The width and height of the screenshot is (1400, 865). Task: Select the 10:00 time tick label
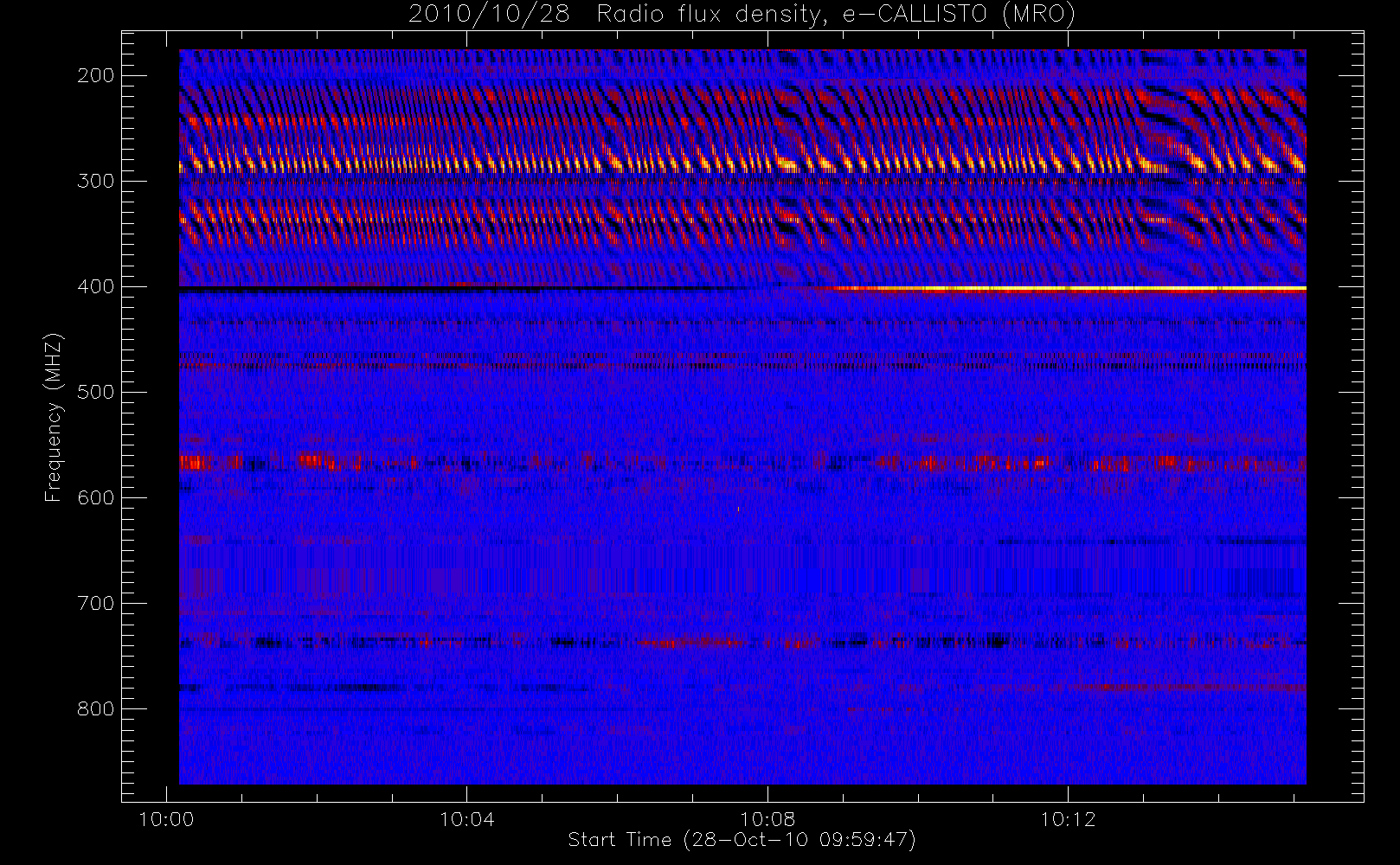(166, 819)
